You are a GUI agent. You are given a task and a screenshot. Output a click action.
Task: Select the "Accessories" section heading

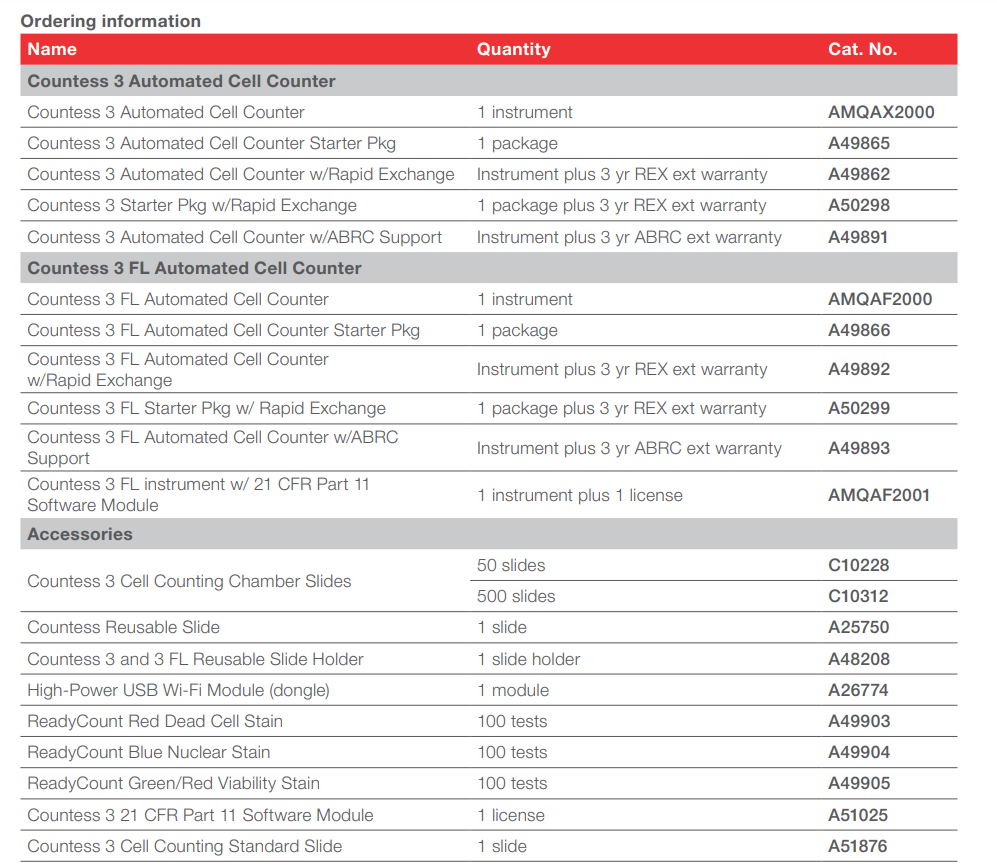80,534
